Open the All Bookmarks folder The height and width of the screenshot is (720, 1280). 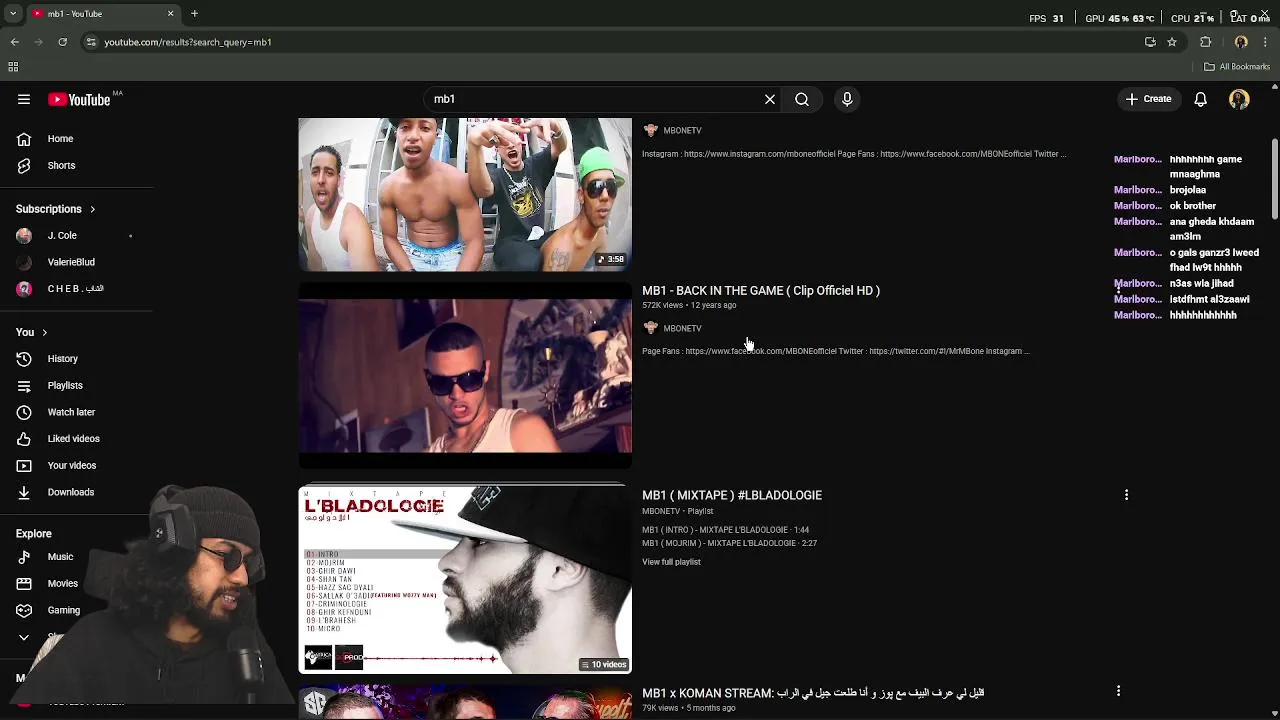[1237, 67]
